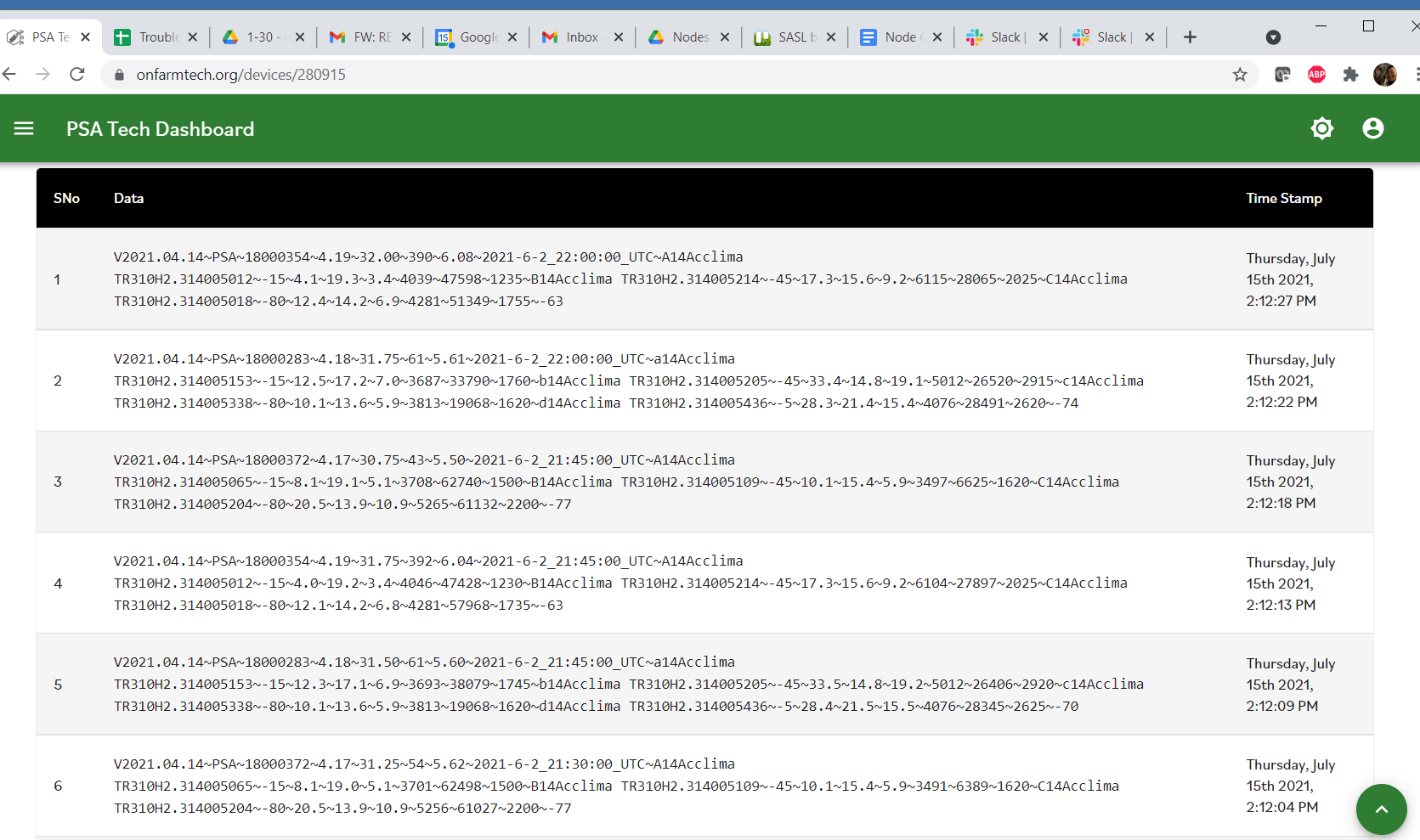Viewport: 1420px width, 840px height.
Task: Open the downloads dropdown arrow
Action: 1273,37
